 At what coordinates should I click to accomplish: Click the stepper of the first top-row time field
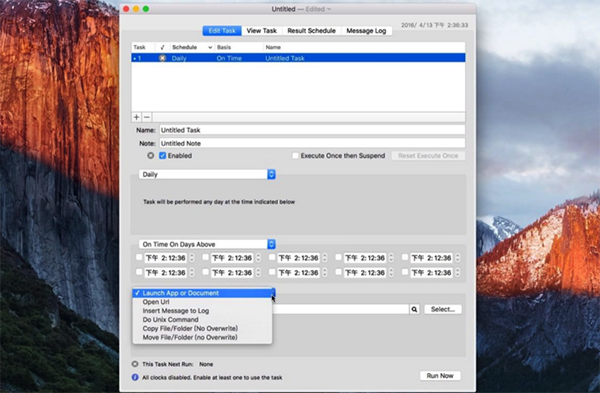192,258
